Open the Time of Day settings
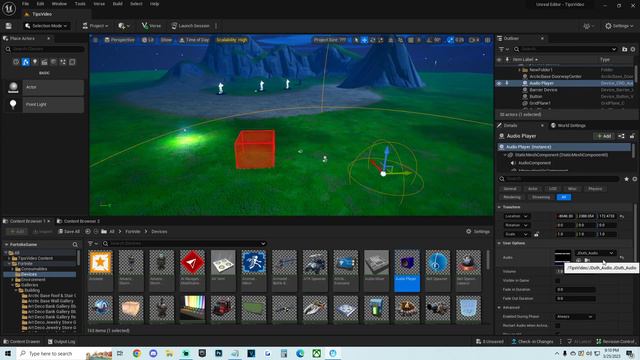 coord(194,40)
